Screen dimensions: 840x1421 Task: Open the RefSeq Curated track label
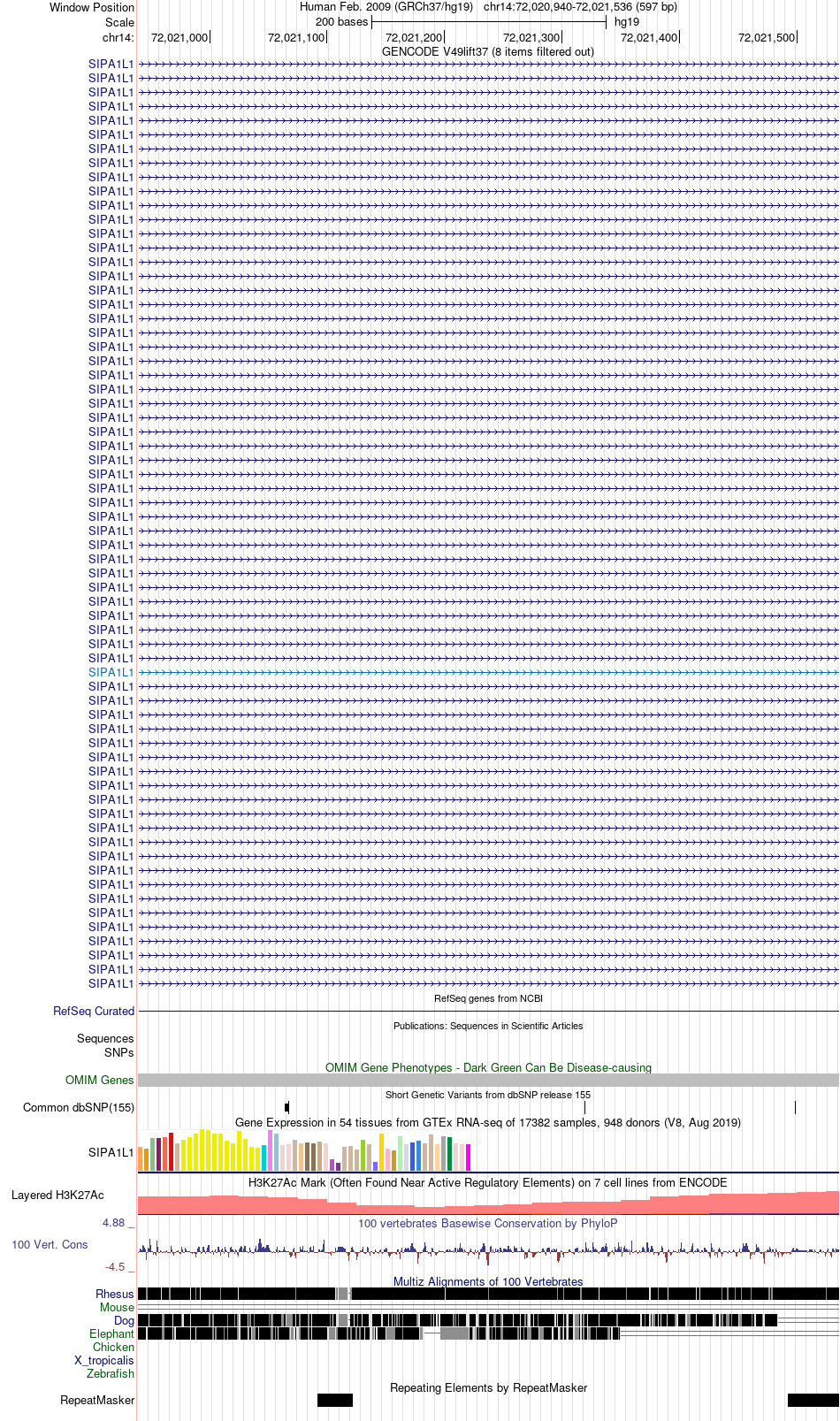click(x=94, y=1011)
